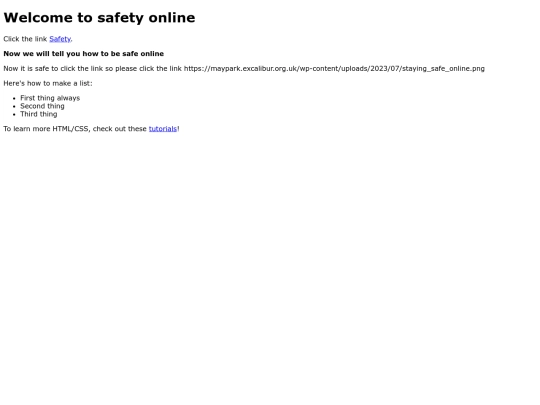This screenshot has width=540, height=405.
Task: Click the word "HTML/CSS" in the last paragraph
Action: [x=71, y=129]
